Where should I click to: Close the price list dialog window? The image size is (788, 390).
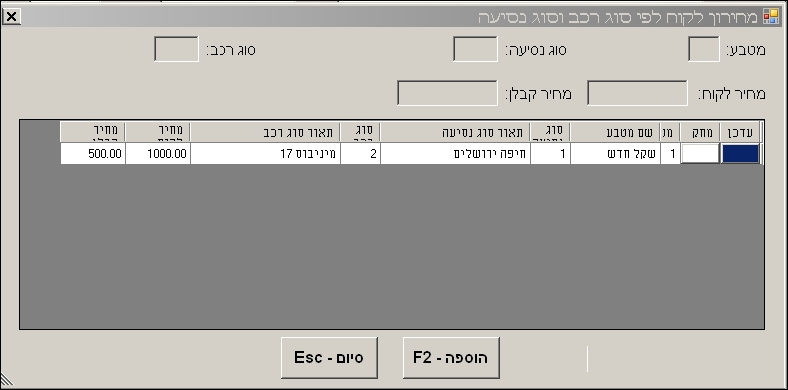(11, 17)
